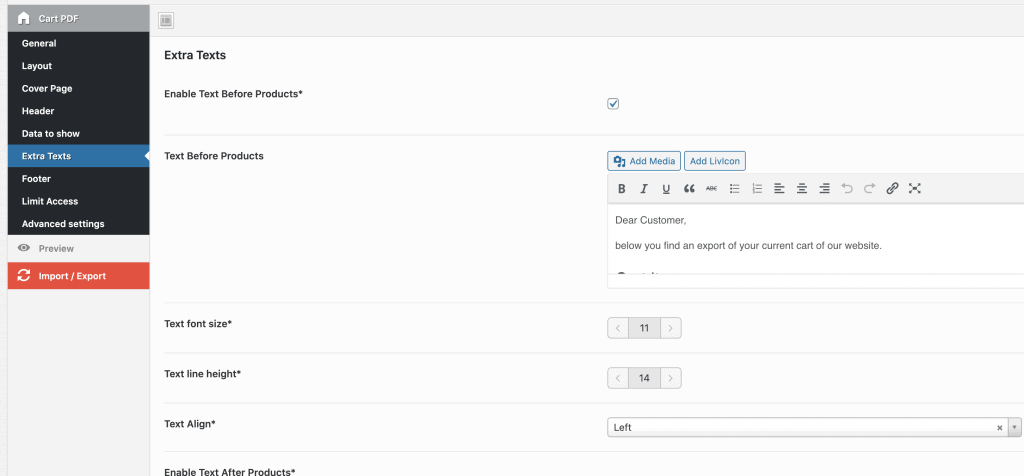Screen dimensions: 1024x476
Task: Center align the editor text
Action: (802, 188)
